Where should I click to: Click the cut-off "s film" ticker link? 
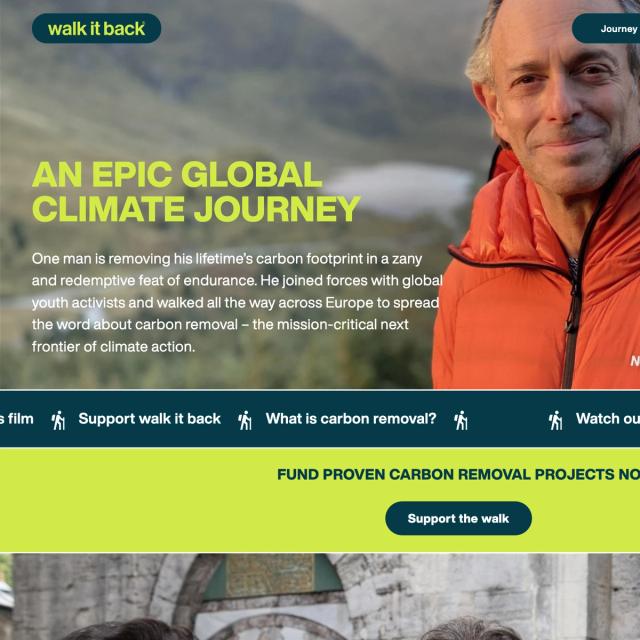(x=17, y=418)
